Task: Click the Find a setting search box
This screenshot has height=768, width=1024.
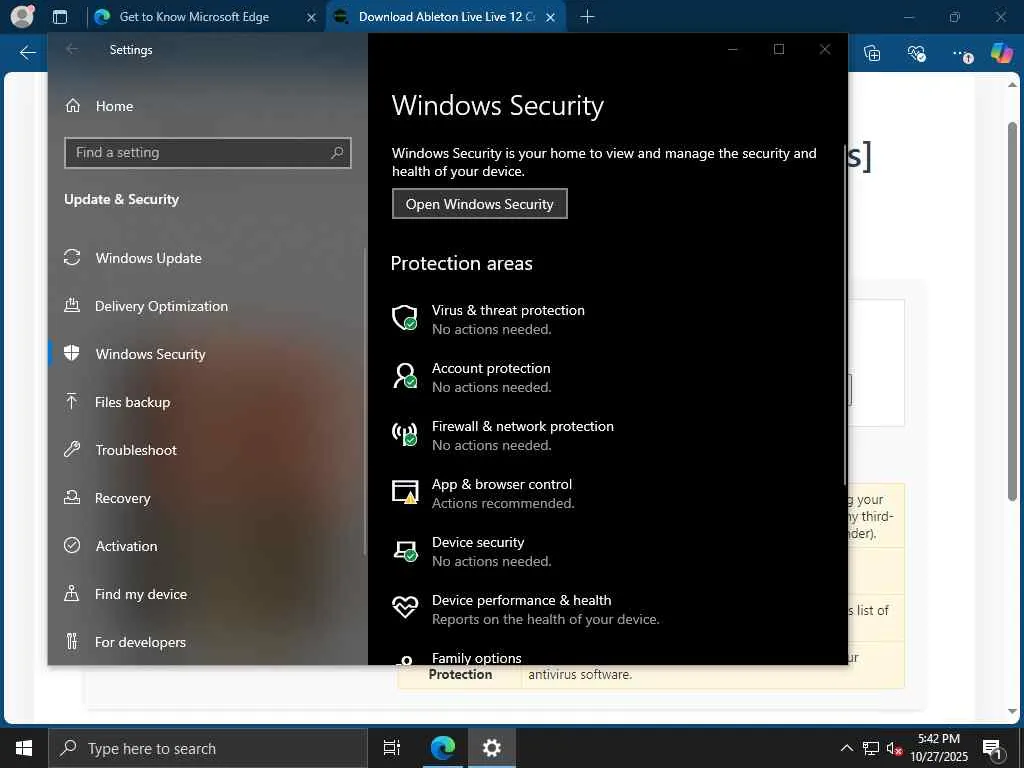Action: tap(208, 153)
